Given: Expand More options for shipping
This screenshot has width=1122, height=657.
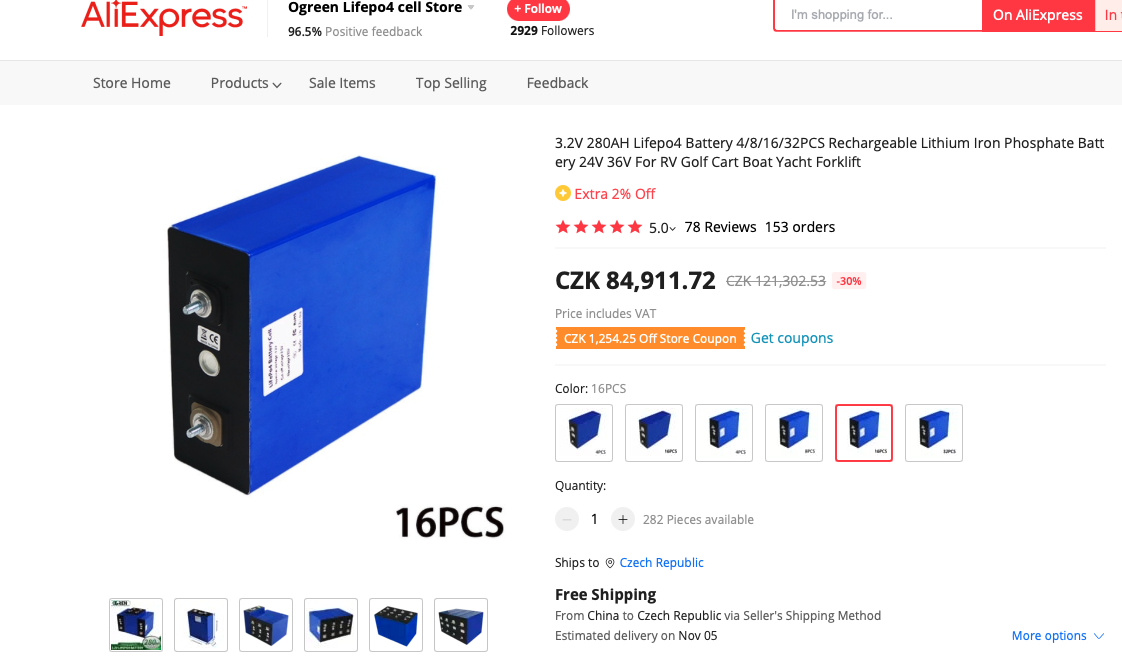Looking at the screenshot, I should (x=1058, y=636).
